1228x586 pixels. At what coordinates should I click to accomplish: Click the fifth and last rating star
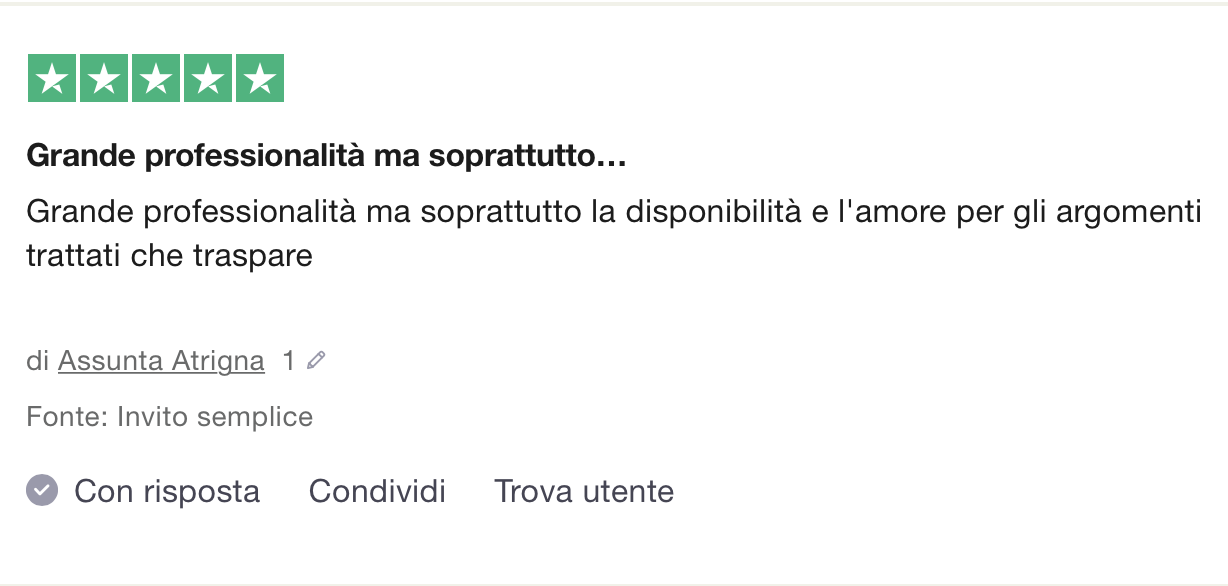260,79
